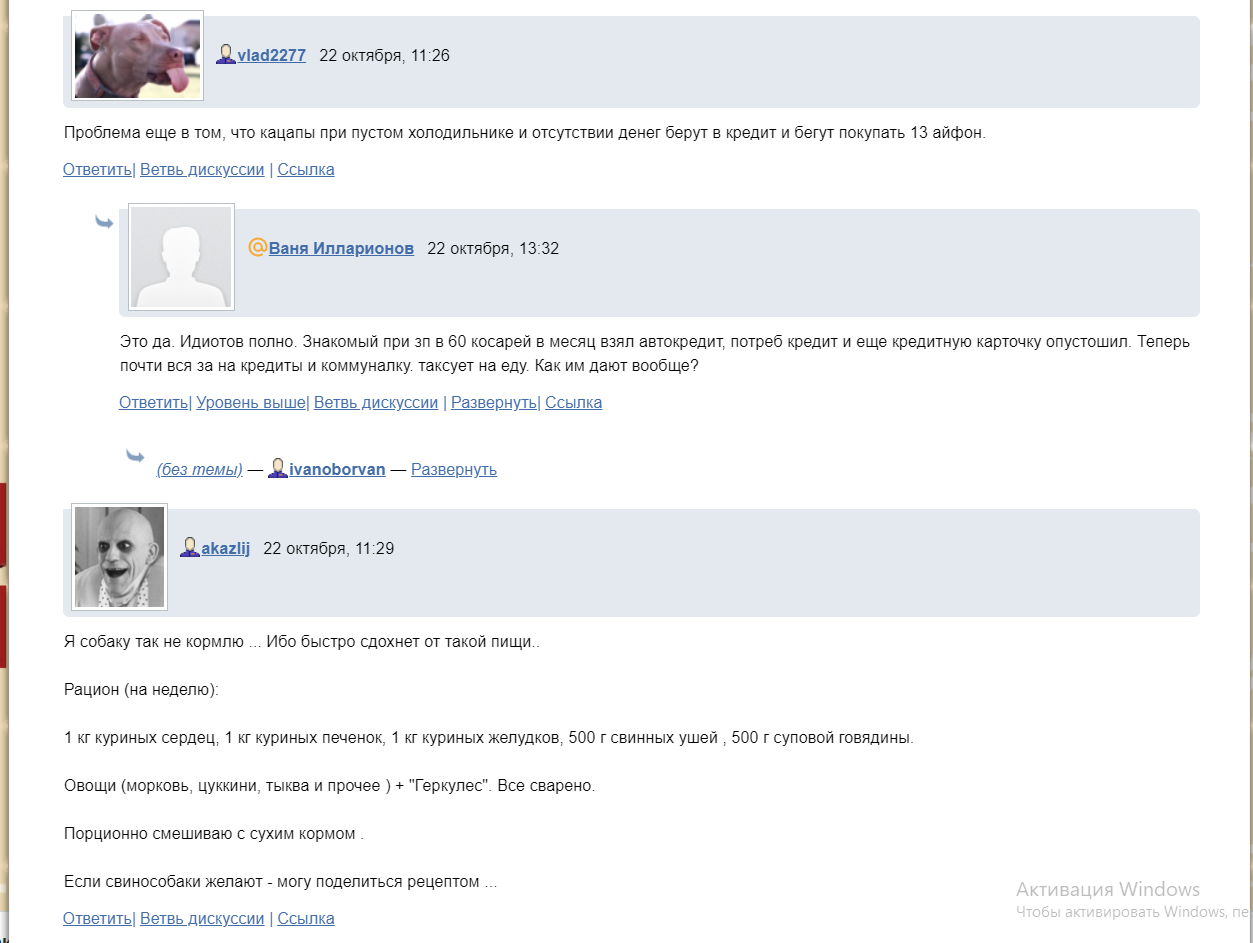
Task: Click the reply arrow icon above Ваня Илларионов's avatar
Action: pos(104,222)
